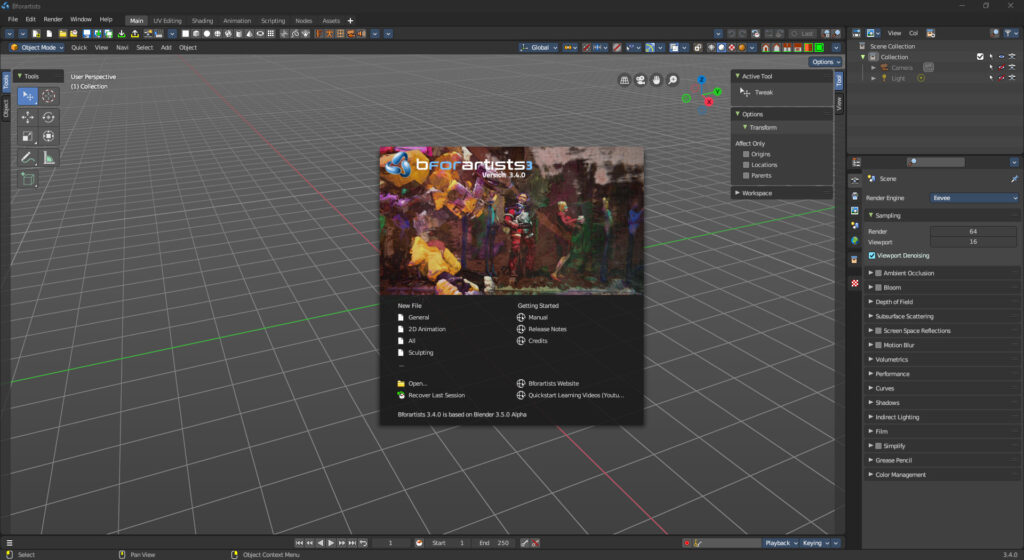Select the 3D Cursor tool
1024x560 pixels.
point(49,97)
